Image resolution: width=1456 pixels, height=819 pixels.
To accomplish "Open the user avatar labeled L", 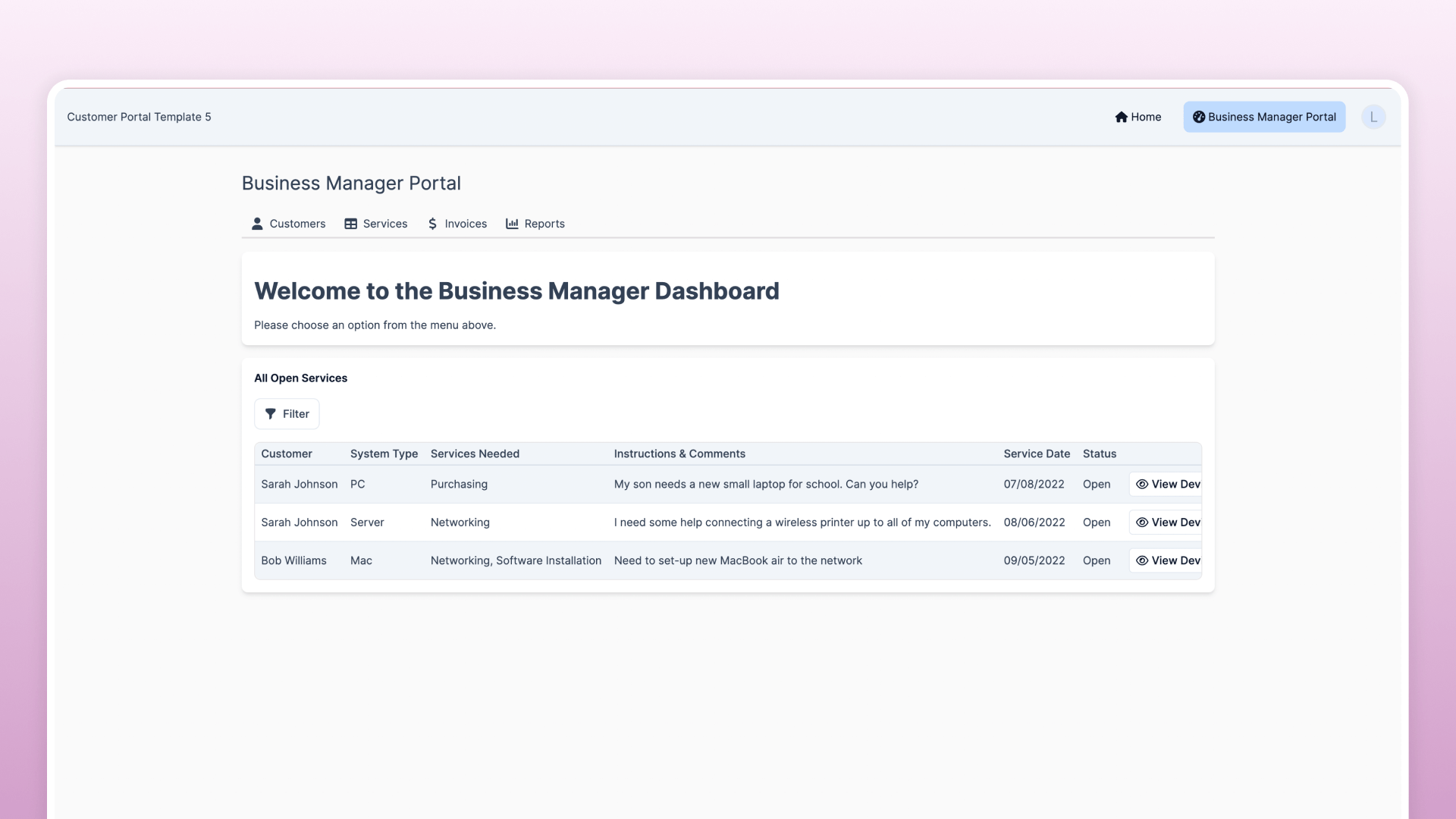I will click(x=1373, y=117).
